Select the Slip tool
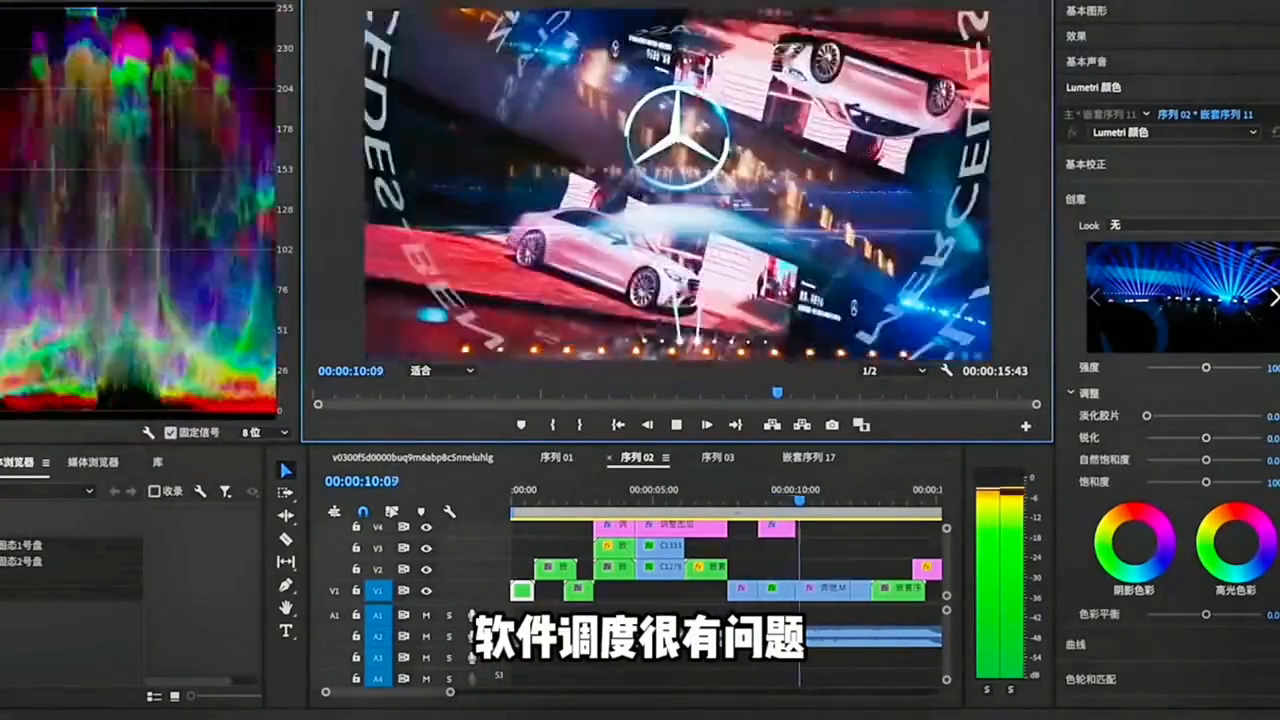The height and width of the screenshot is (720, 1280). [x=286, y=562]
